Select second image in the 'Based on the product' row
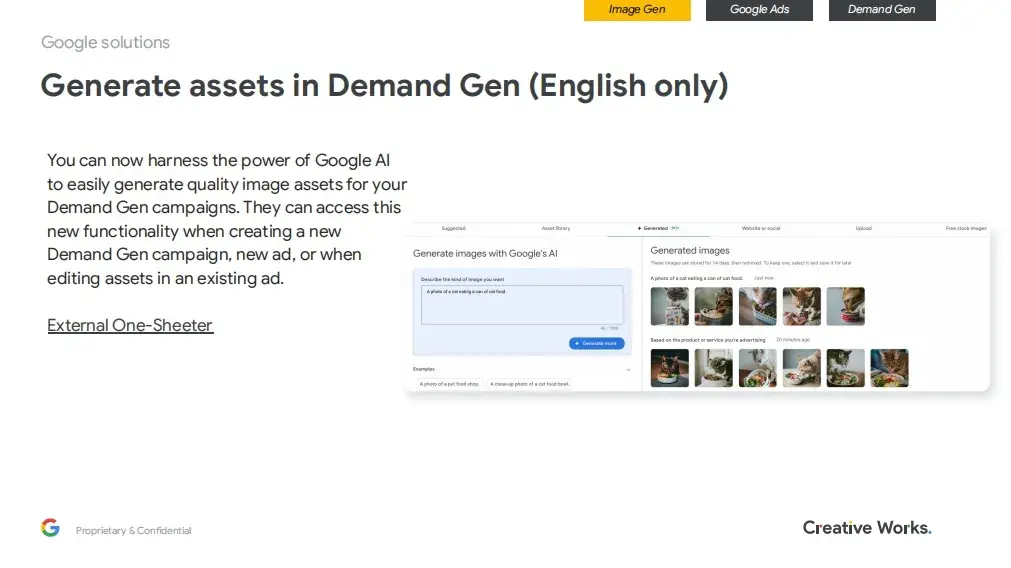 click(x=713, y=368)
